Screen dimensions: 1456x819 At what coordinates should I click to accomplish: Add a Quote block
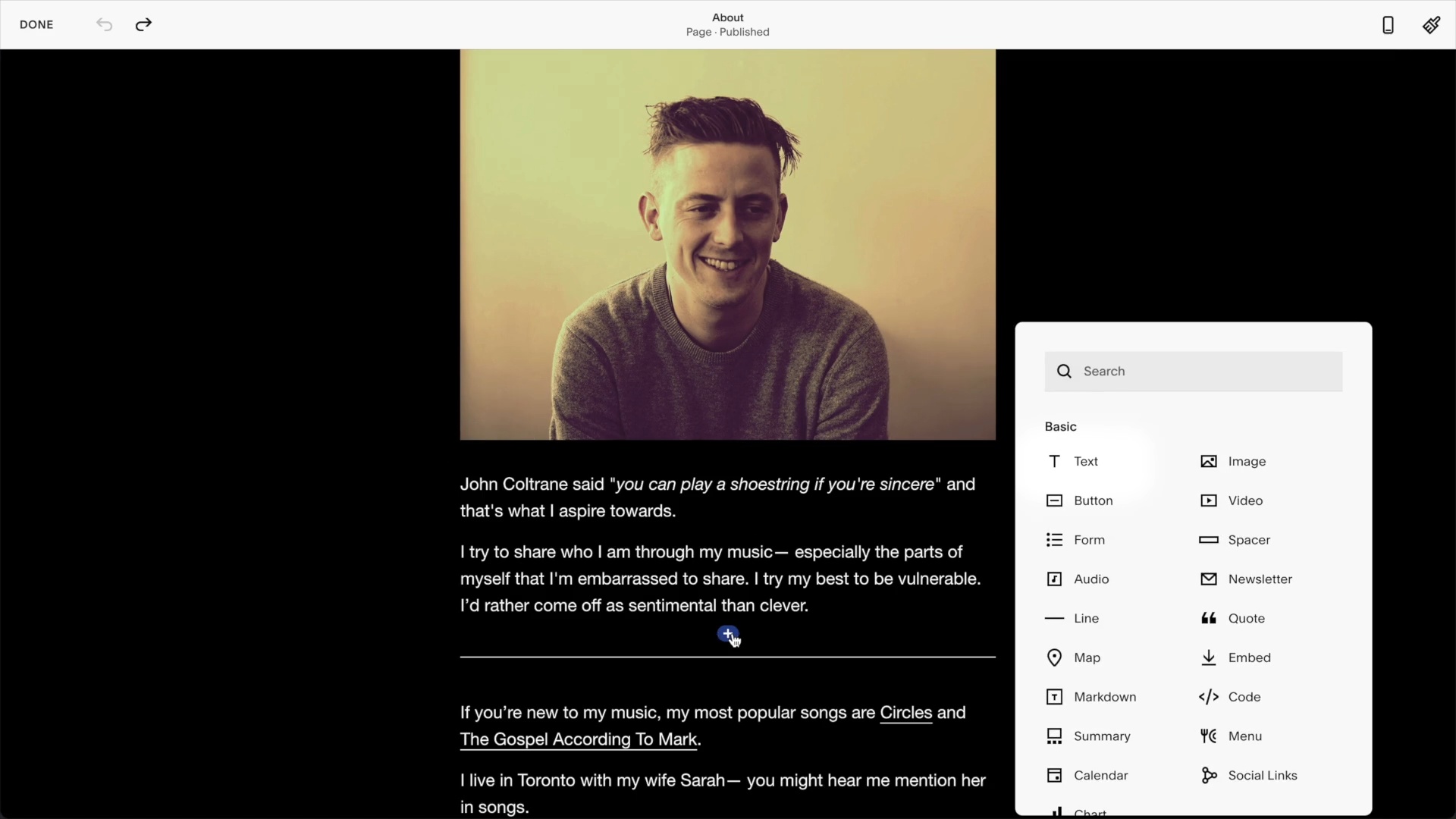[x=1247, y=618]
